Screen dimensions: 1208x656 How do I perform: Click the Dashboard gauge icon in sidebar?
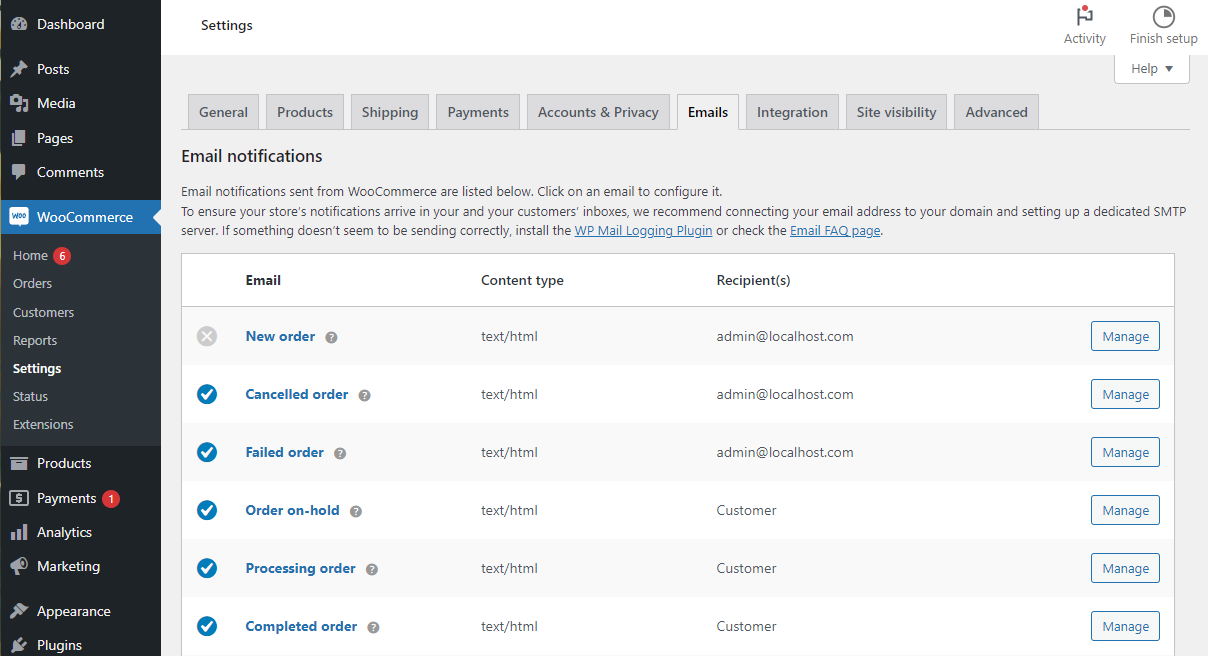click(x=19, y=24)
